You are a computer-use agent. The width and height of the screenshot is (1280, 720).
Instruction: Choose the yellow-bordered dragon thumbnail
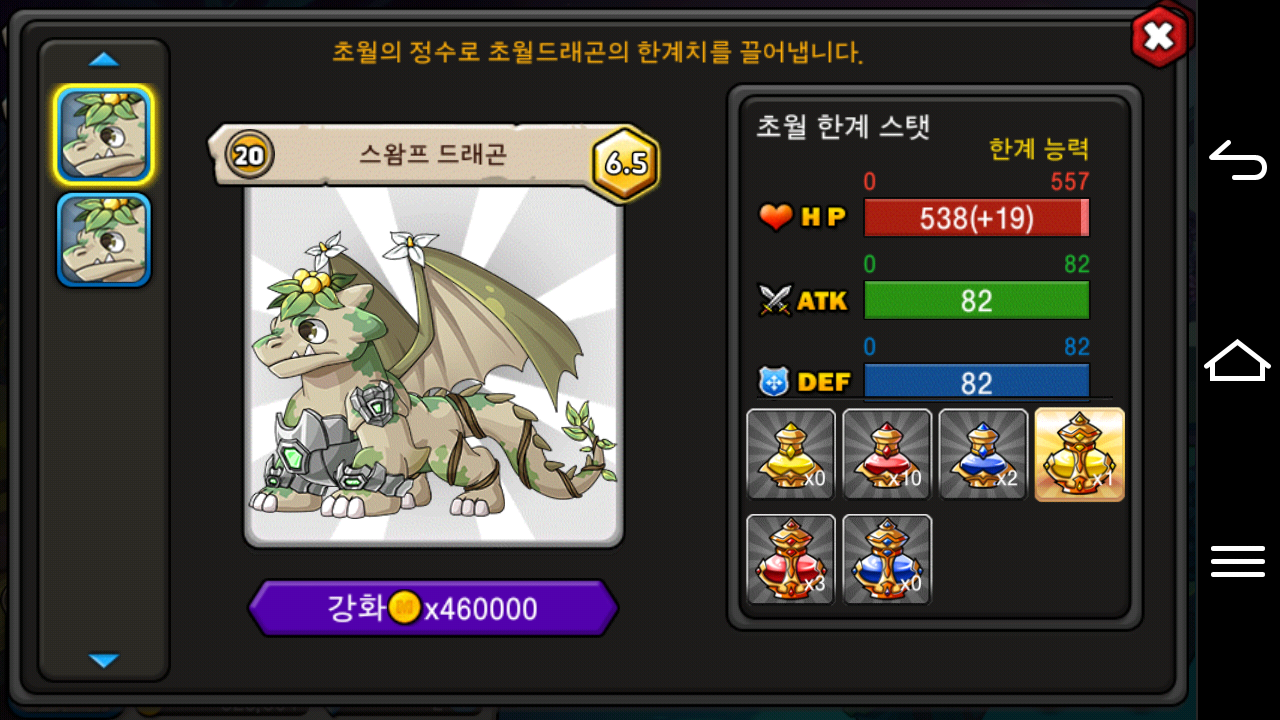point(104,135)
